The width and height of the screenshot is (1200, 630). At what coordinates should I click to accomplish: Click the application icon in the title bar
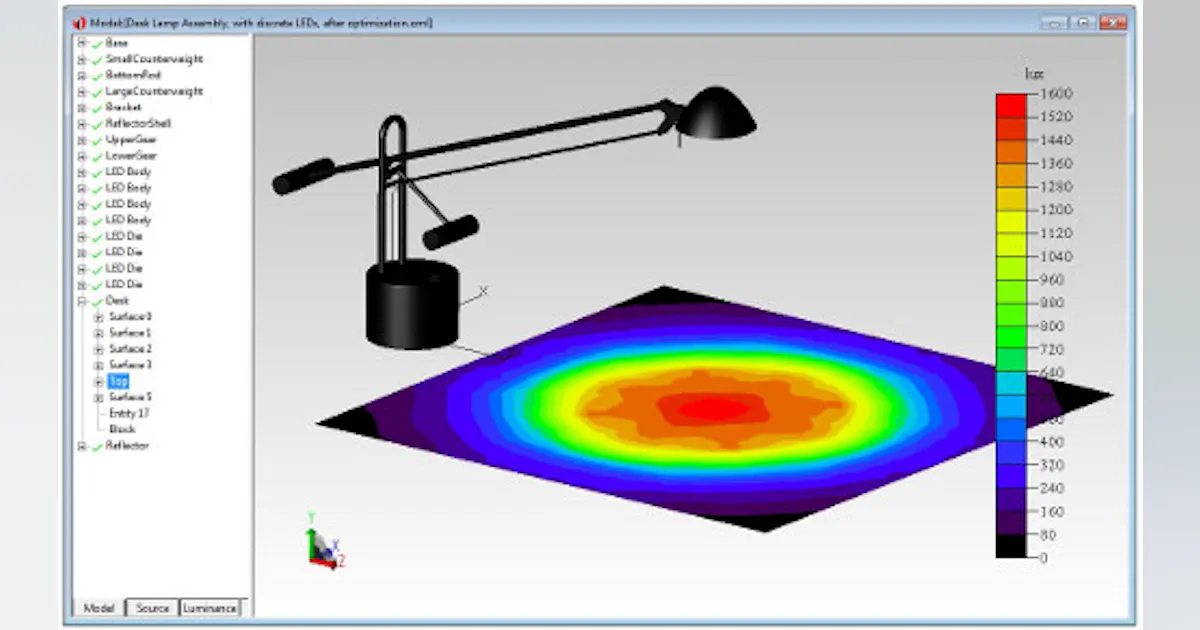pos(81,22)
